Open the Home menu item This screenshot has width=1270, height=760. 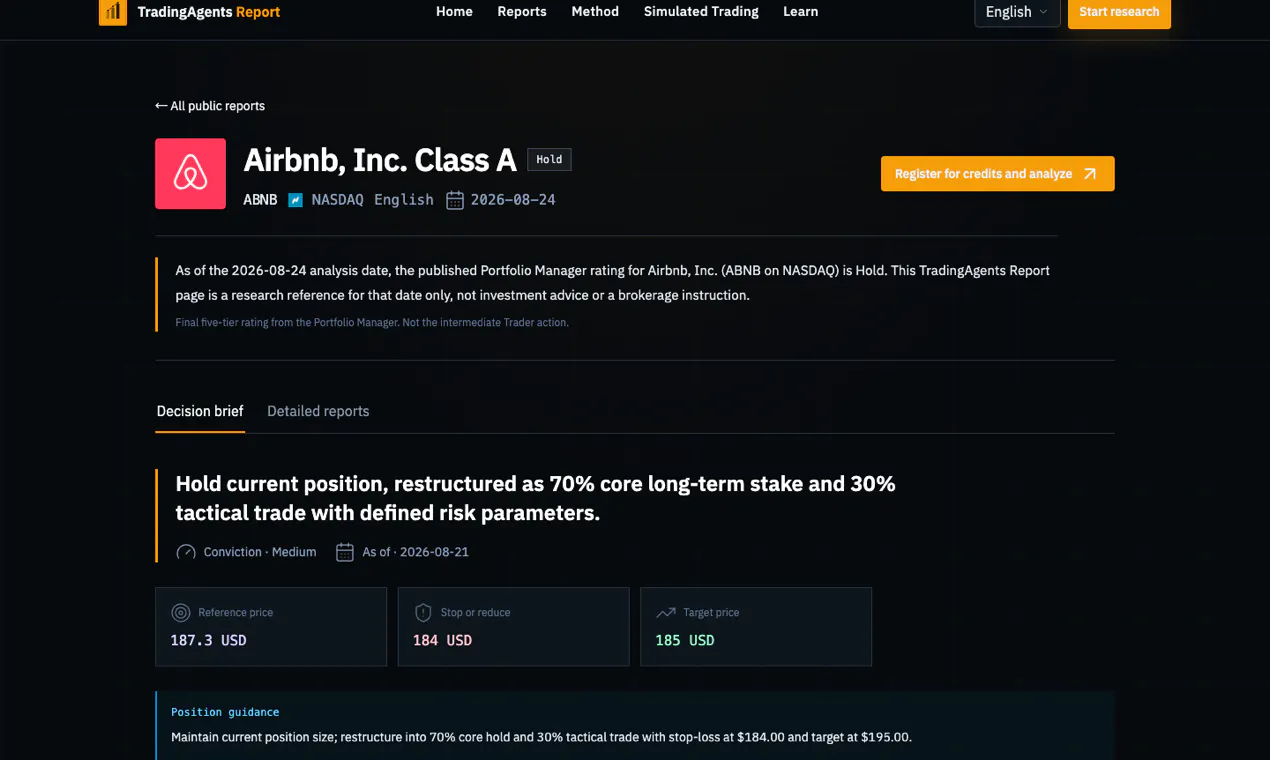pyautogui.click(x=454, y=12)
